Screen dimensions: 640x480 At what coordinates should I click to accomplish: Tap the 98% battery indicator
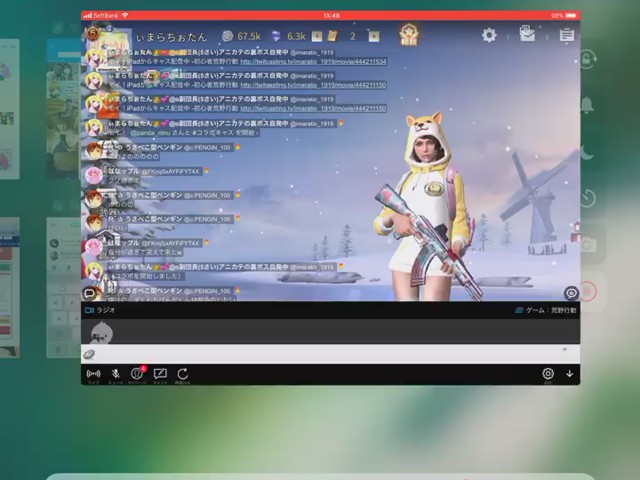coord(563,16)
